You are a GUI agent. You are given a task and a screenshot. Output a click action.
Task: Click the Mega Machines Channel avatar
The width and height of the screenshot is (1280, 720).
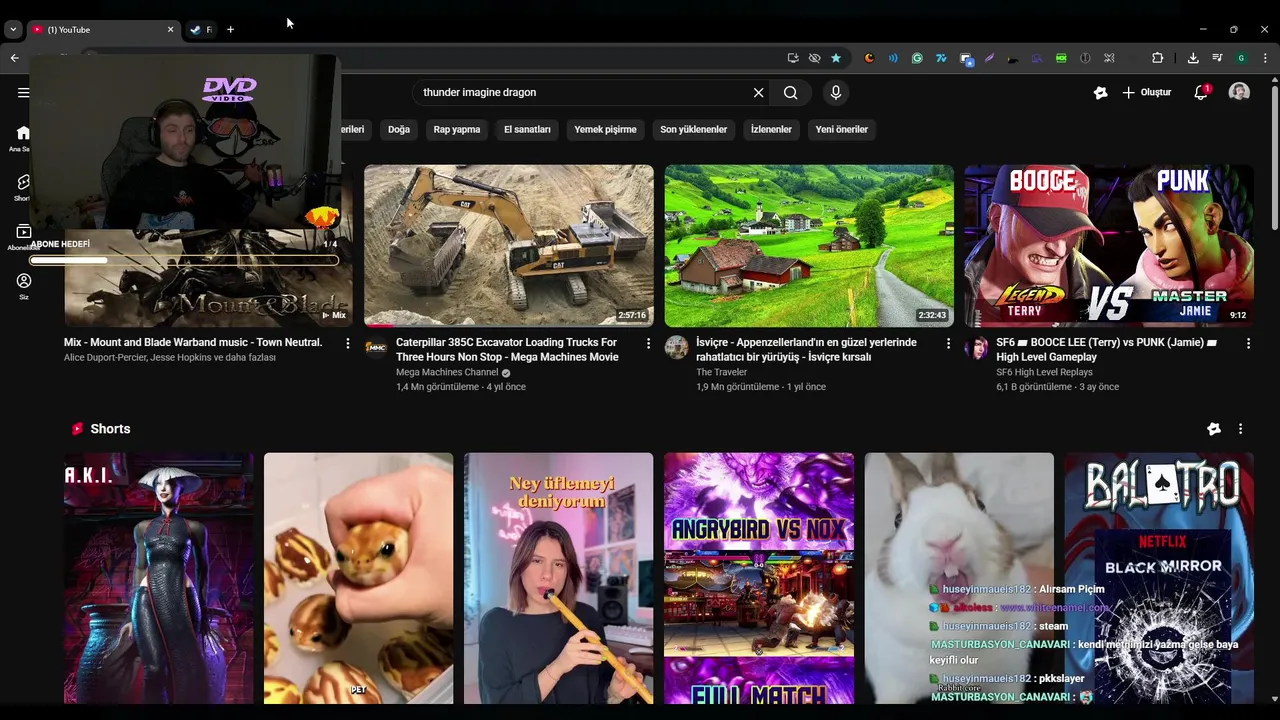click(x=376, y=347)
